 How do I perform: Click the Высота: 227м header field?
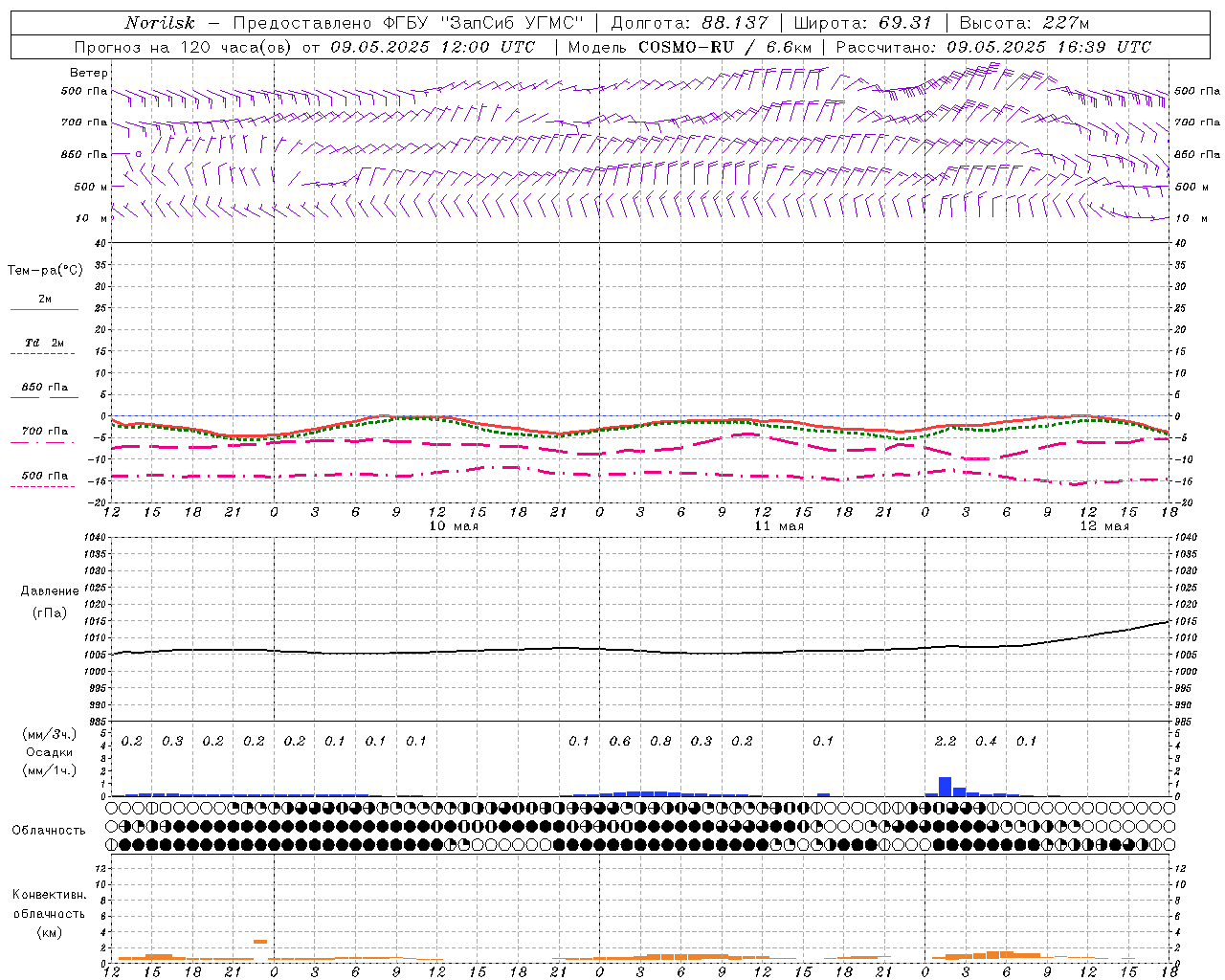tap(1024, 23)
